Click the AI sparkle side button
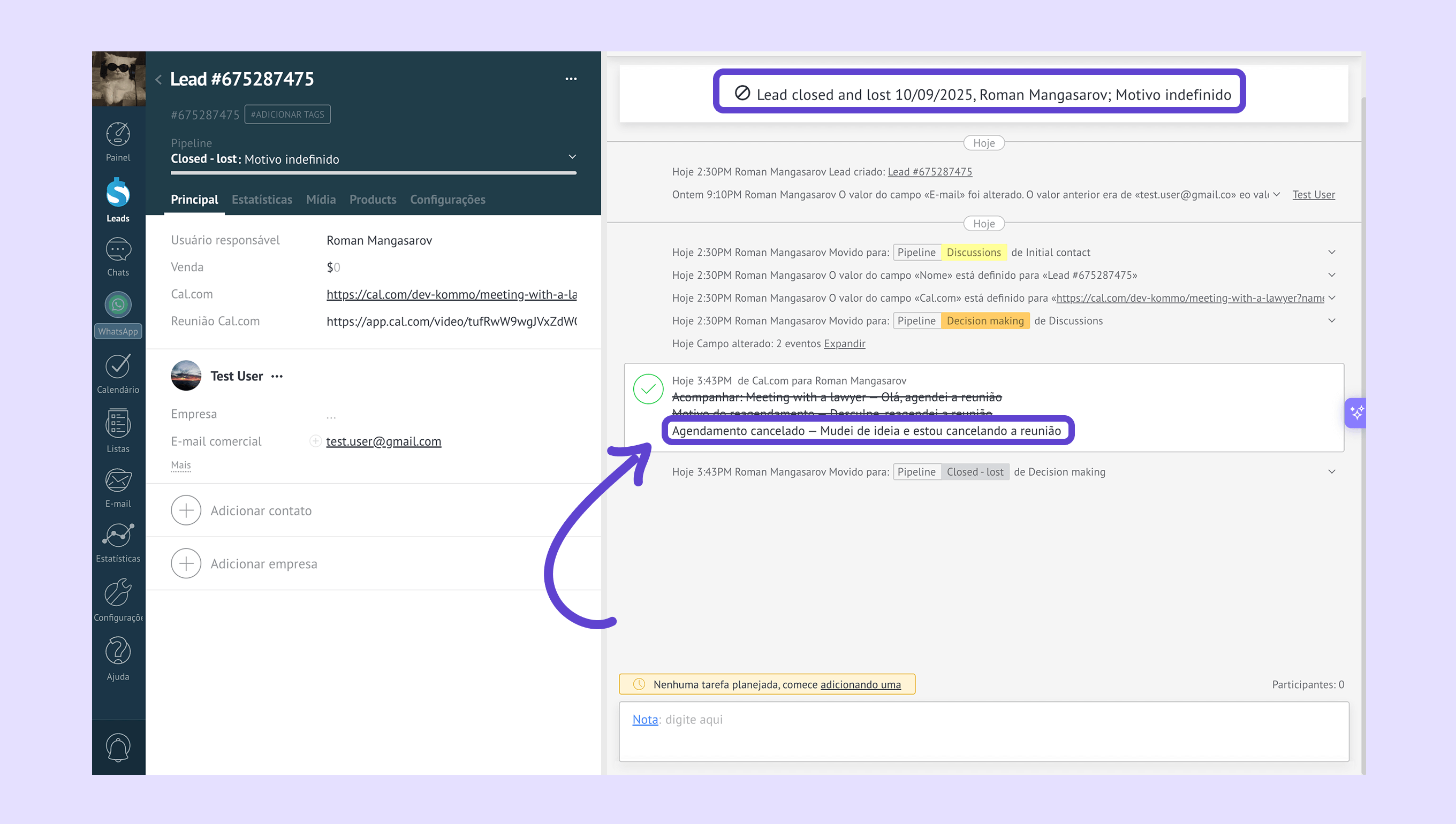Image resolution: width=1456 pixels, height=824 pixels. [1356, 413]
